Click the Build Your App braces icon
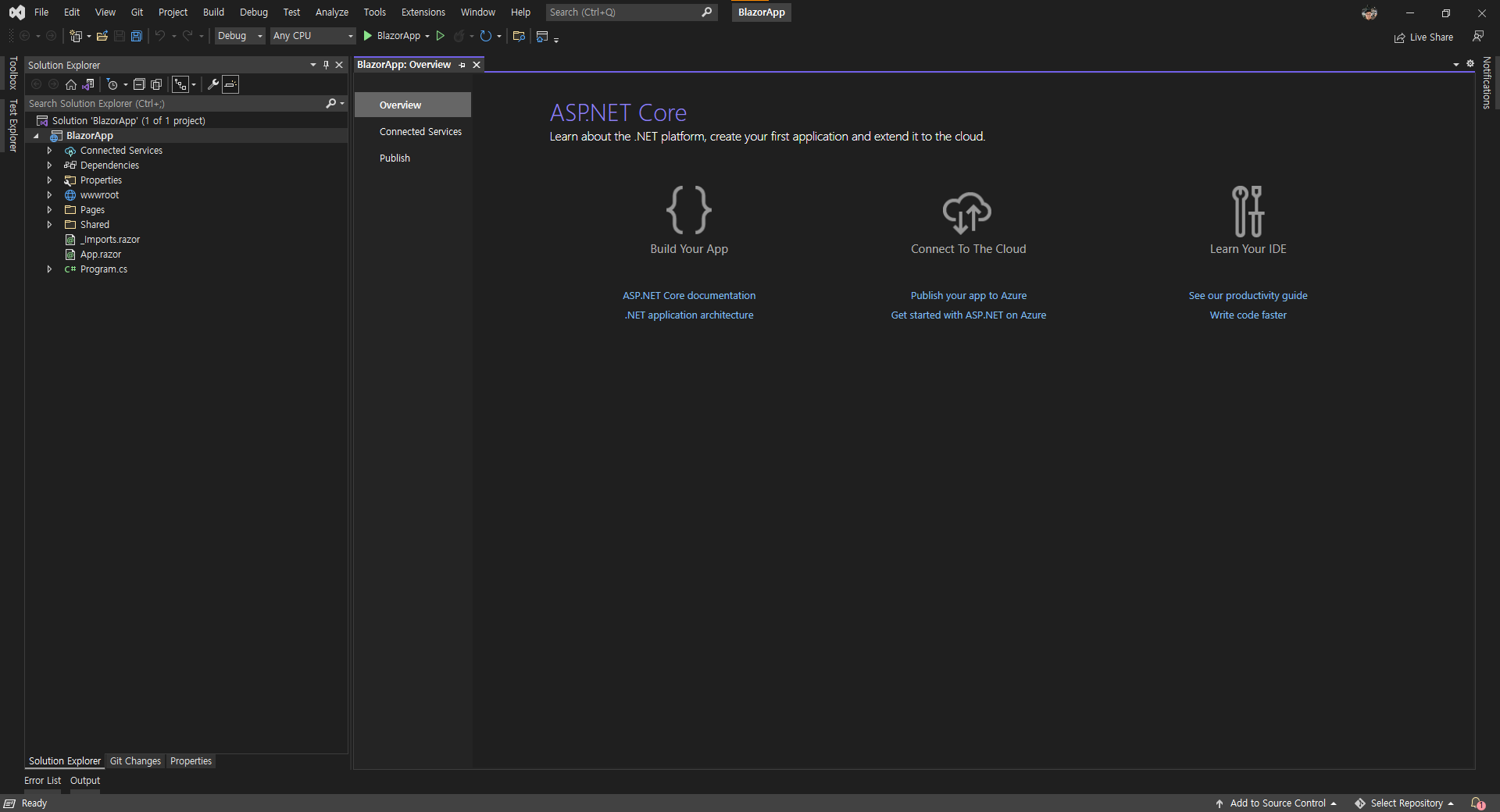The width and height of the screenshot is (1500, 812). point(689,210)
